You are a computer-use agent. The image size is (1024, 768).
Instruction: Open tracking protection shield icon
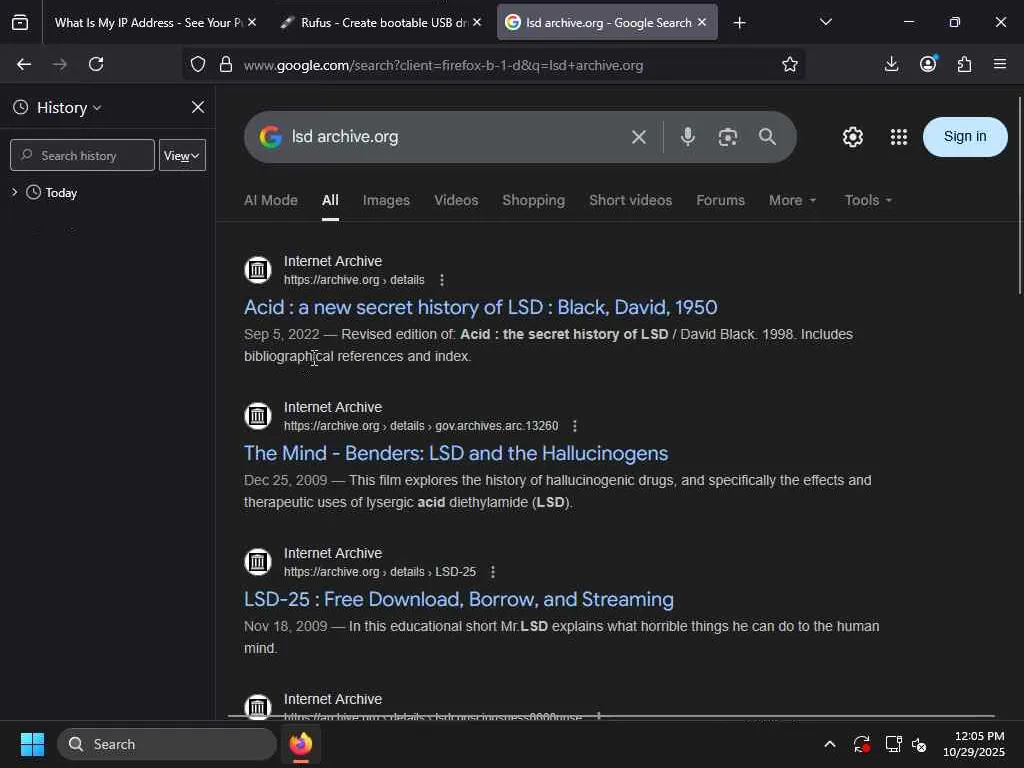tap(198, 64)
